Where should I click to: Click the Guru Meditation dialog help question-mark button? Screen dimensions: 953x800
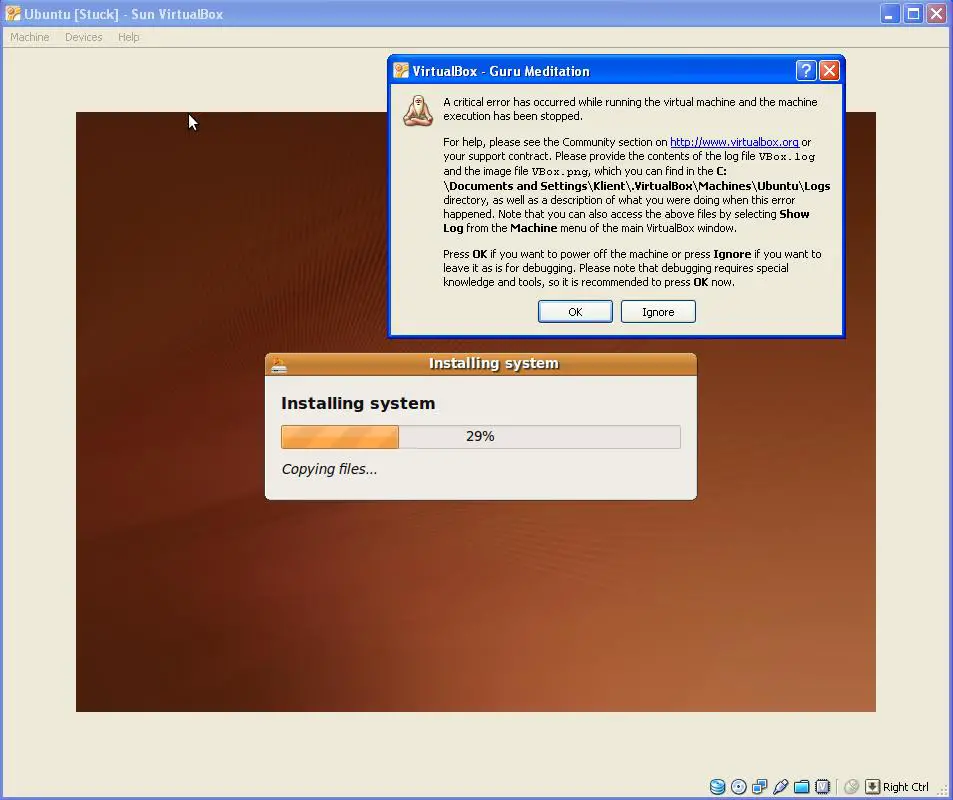tap(805, 71)
